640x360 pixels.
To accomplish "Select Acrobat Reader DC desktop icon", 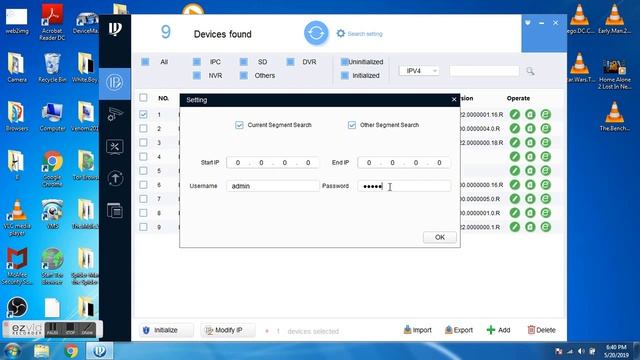I will [52, 22].
